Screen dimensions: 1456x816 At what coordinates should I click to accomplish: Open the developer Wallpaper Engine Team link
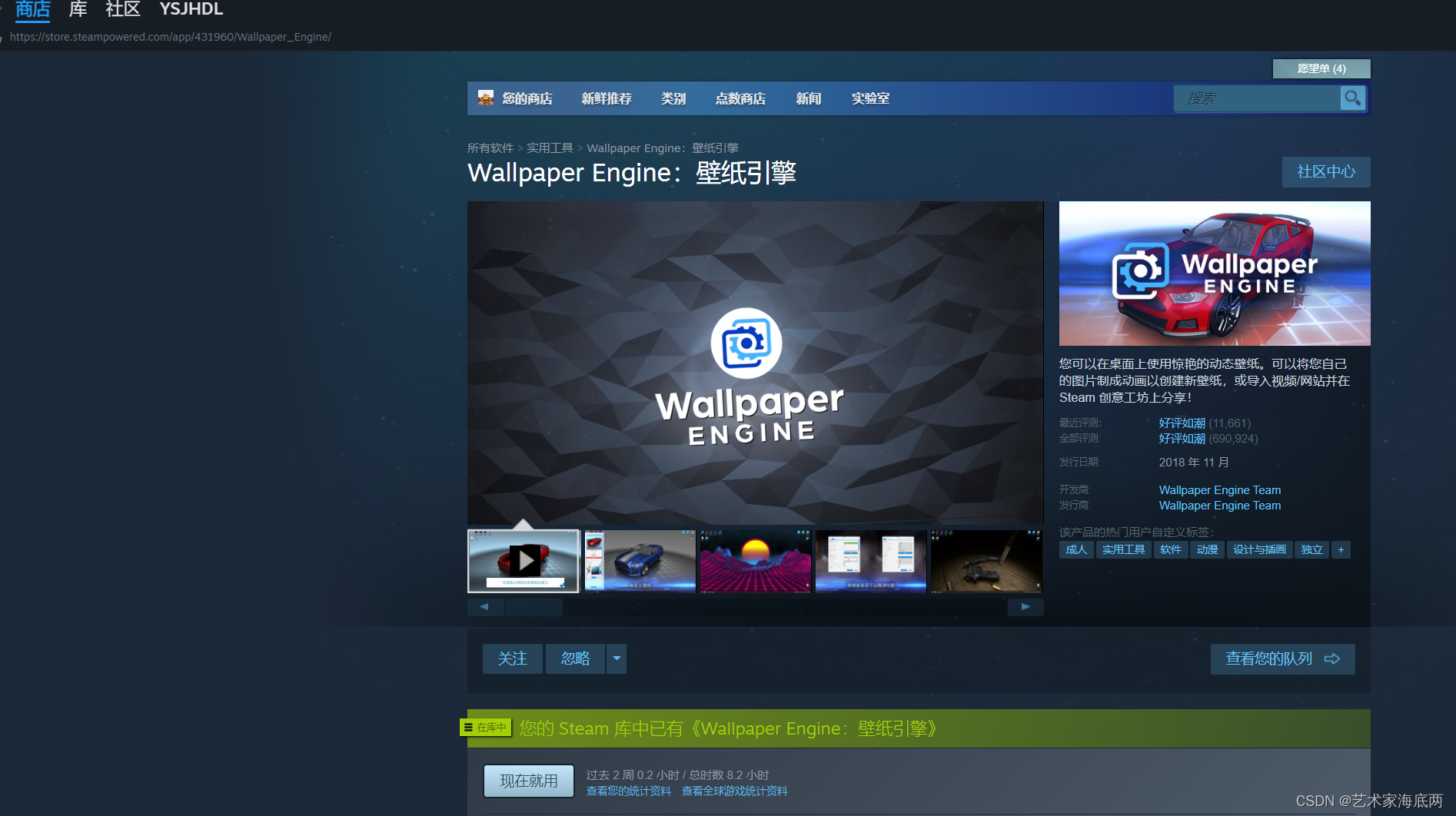[1220, 490]
